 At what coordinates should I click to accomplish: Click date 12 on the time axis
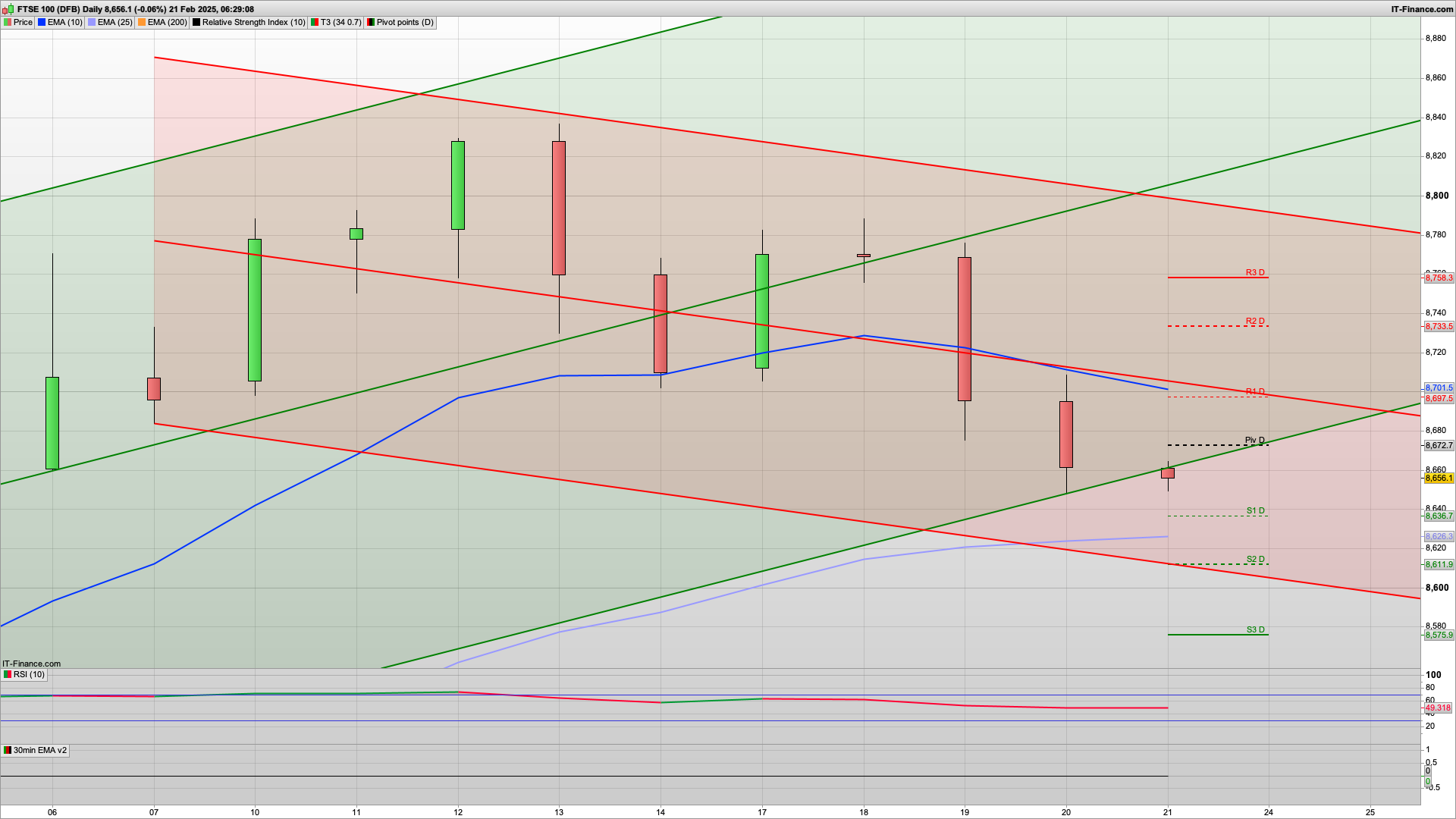(458, 811)
